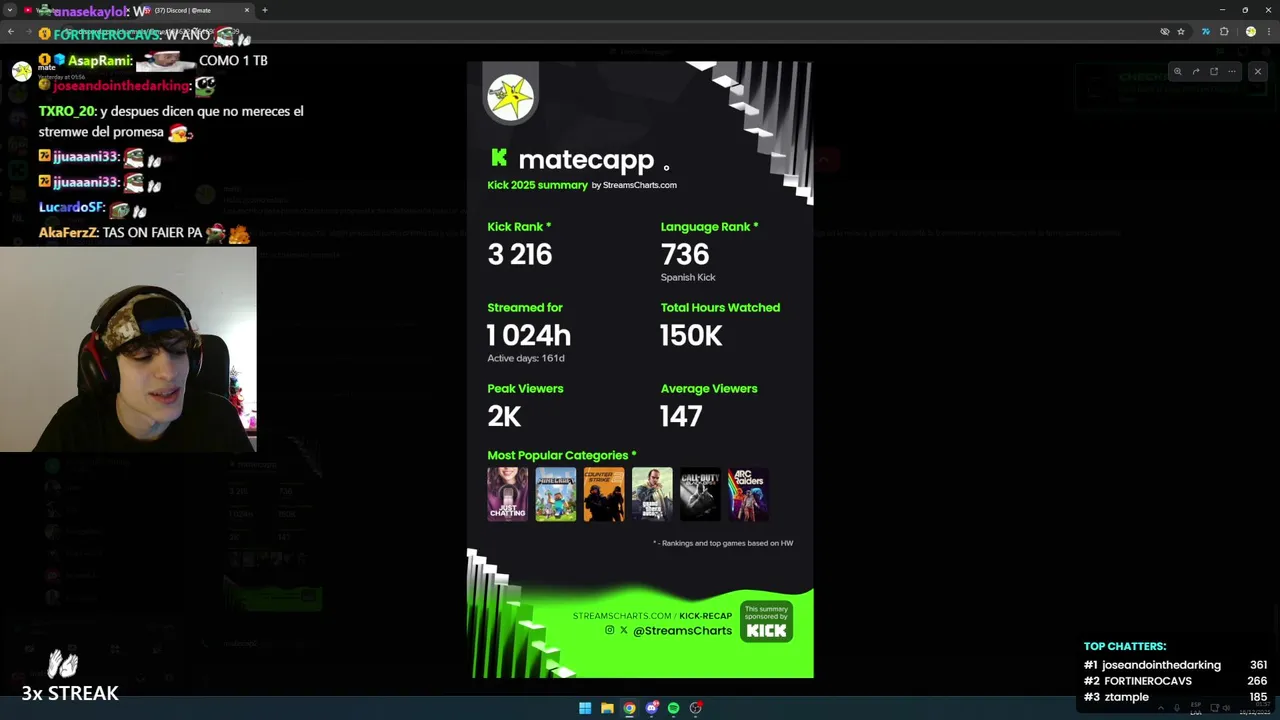Expand the tab search dropdown arrow
This screenshot has height=720, width=1280.
(9, 10)
